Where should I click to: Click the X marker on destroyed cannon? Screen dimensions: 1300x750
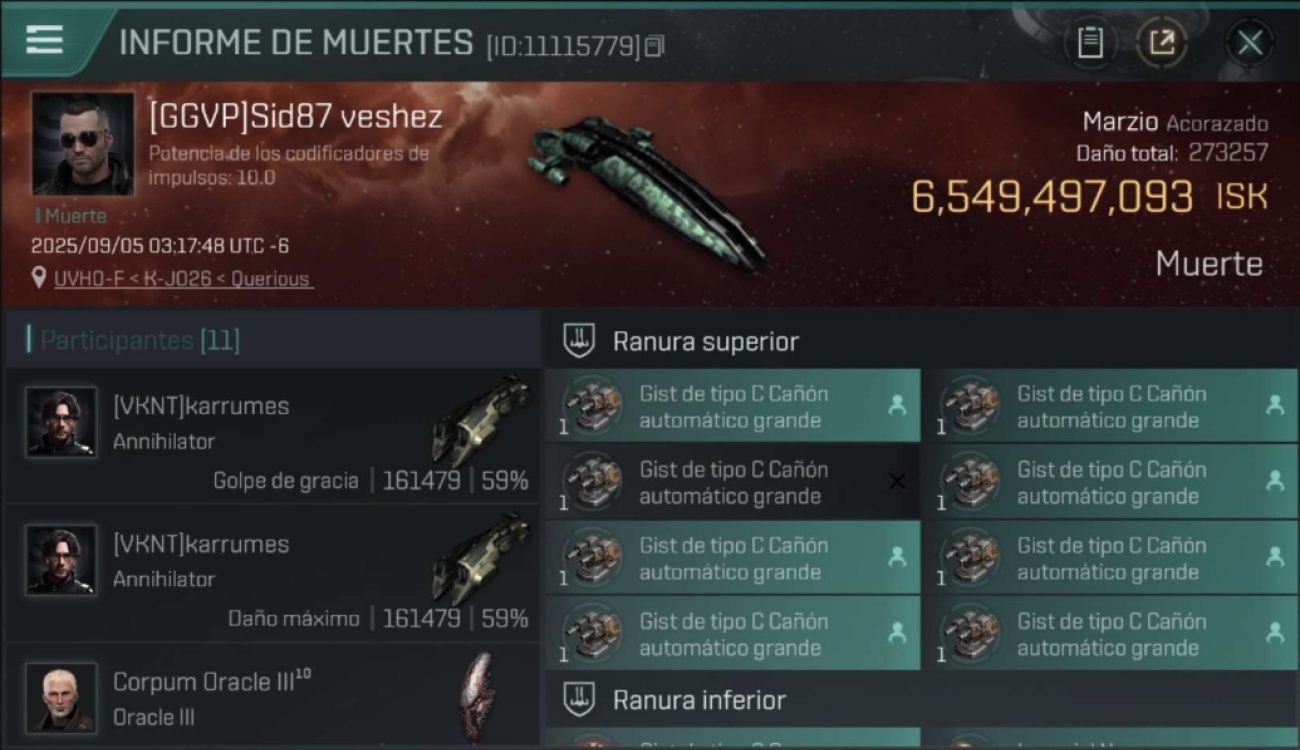pos(897,482)
